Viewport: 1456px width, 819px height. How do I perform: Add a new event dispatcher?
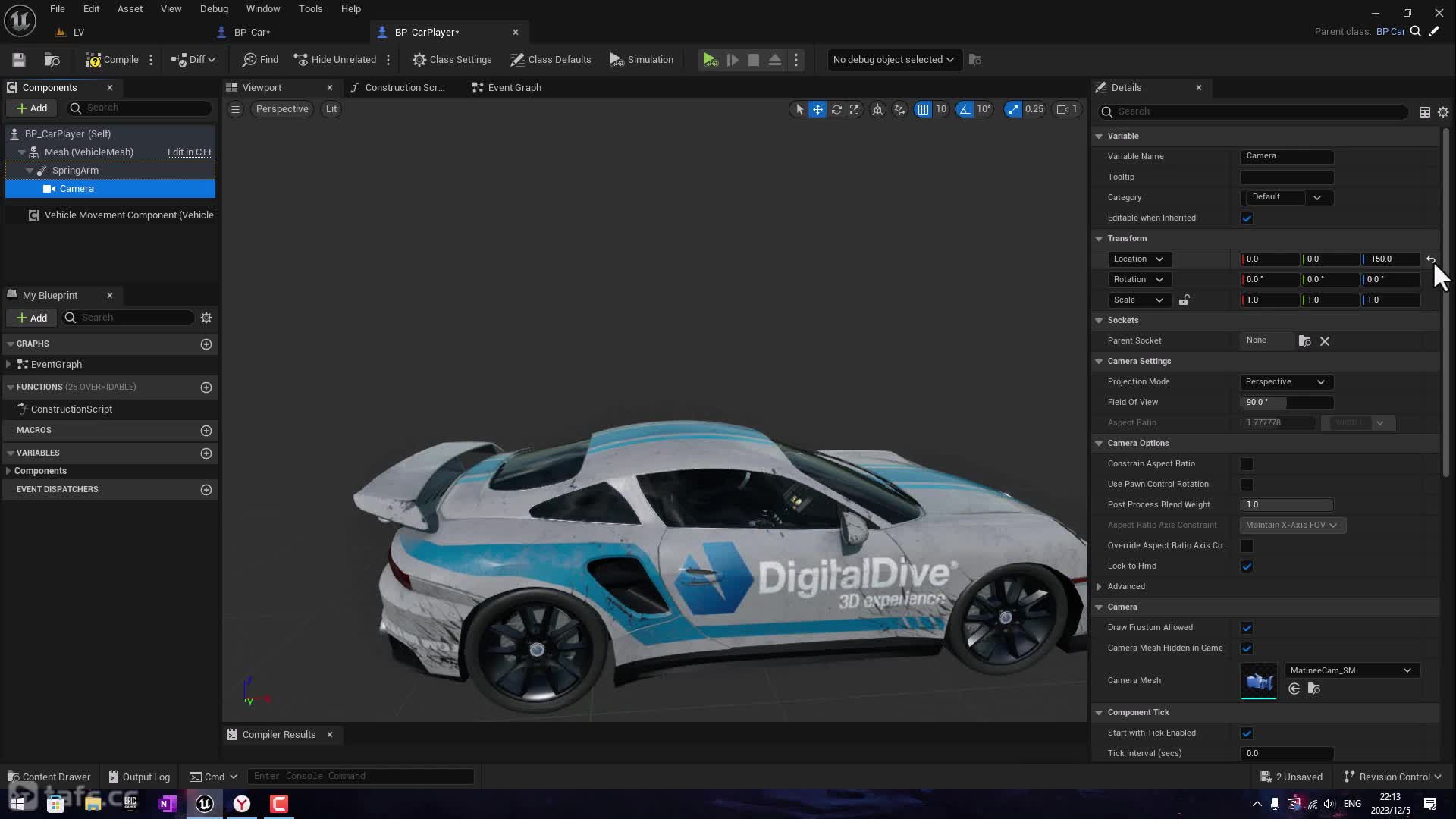tap(206, 490)
